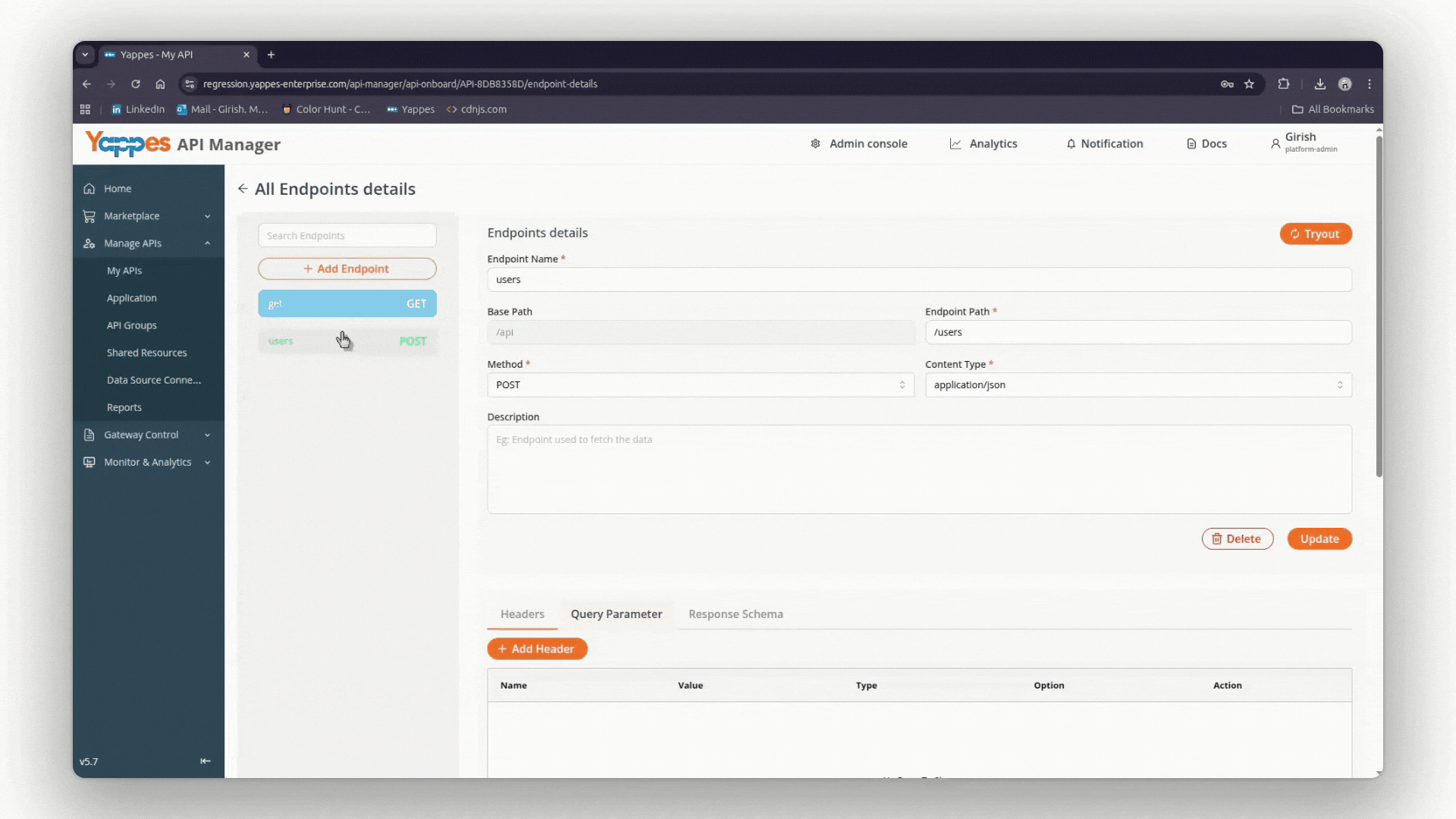
Task: Click the browser forward arrow
Action: [x=111, y=84]
